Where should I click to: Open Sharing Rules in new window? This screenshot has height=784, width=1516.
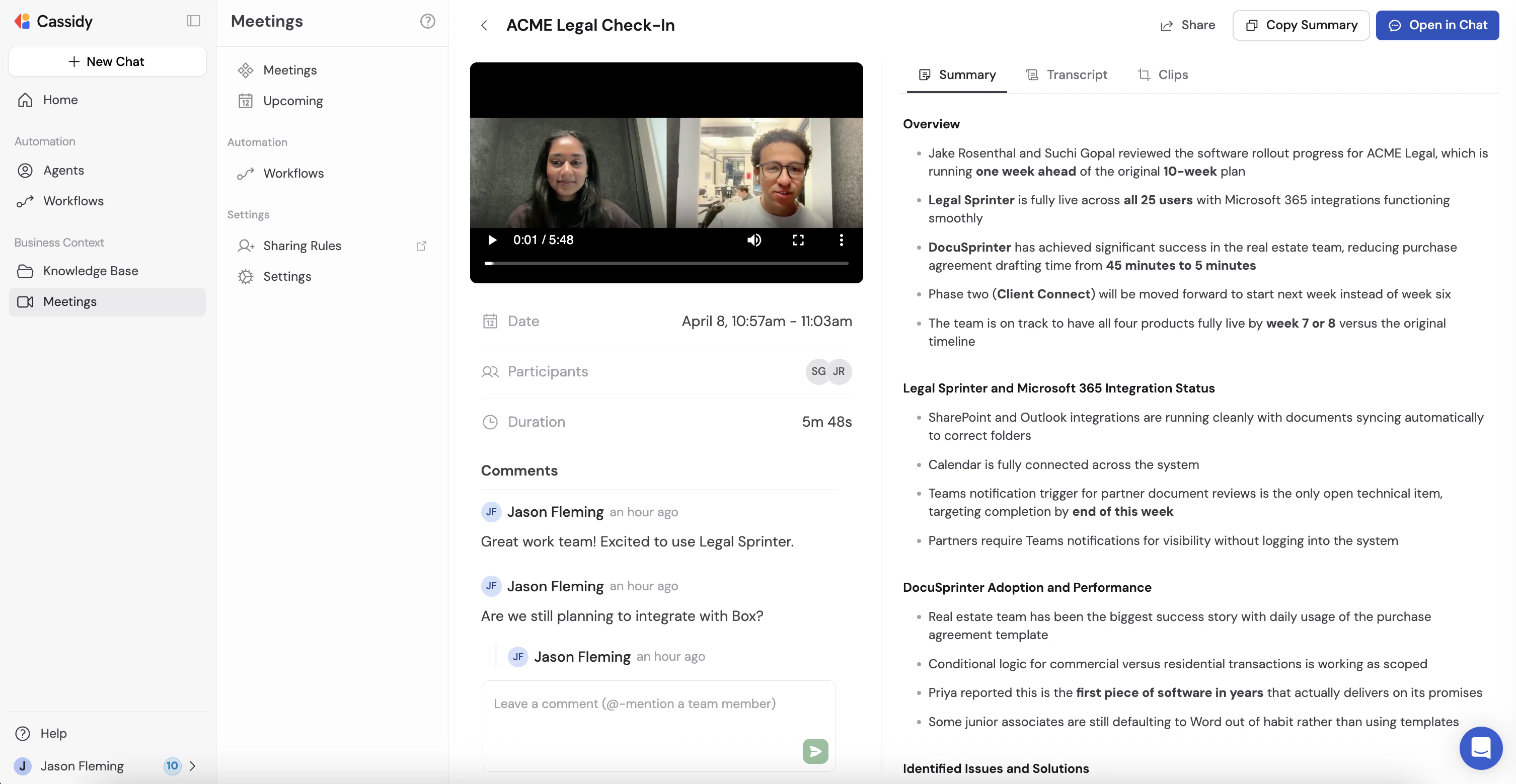[x=421, y=246]
